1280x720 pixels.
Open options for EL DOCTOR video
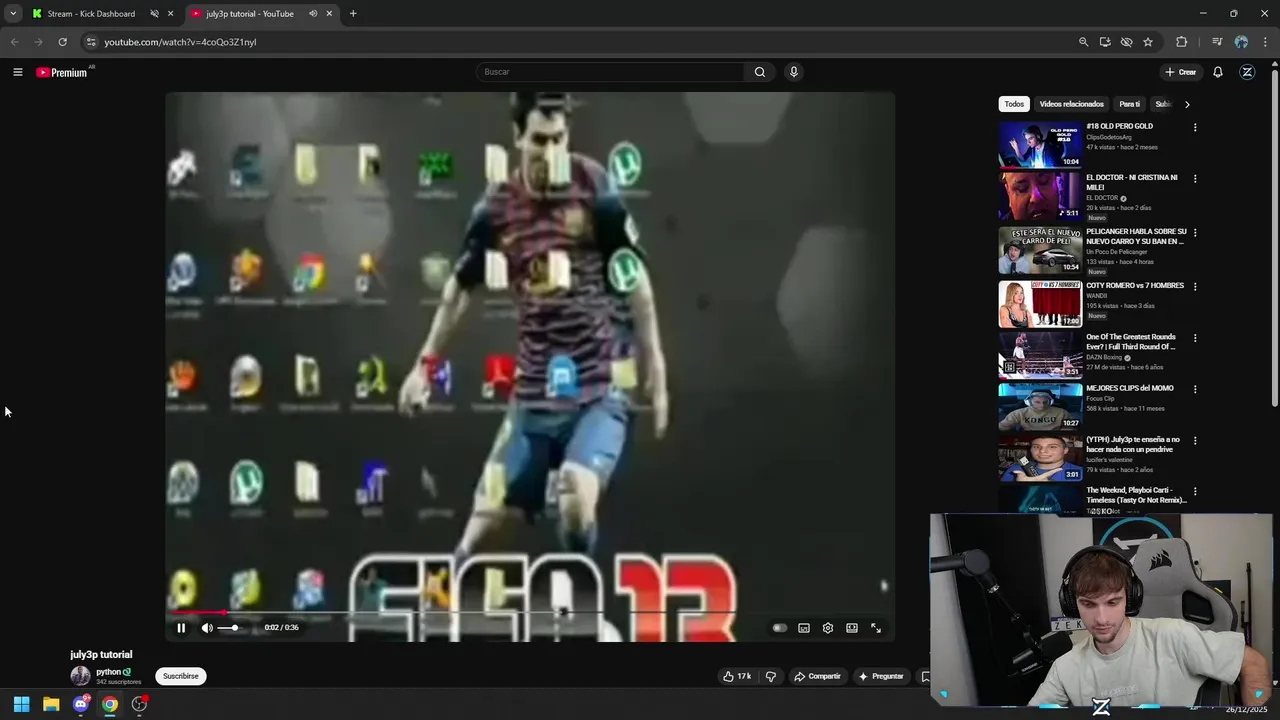click(x=1195, y=179)
